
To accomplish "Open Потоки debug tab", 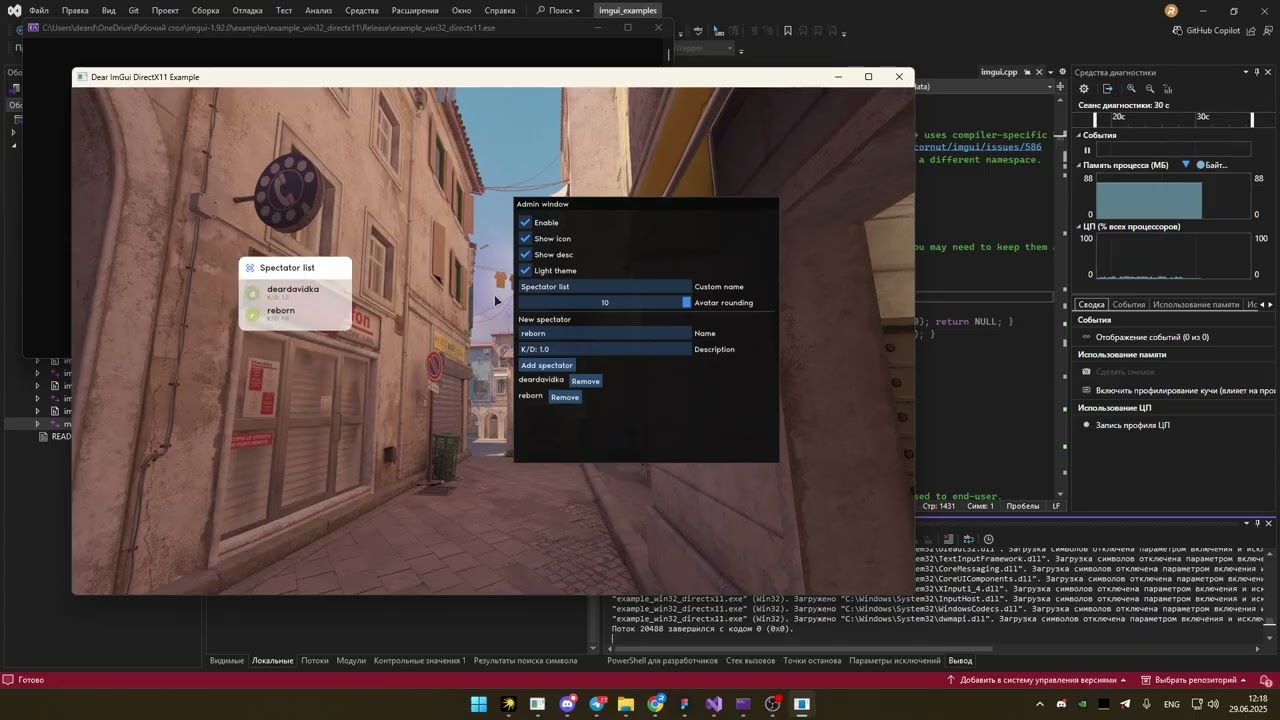I will 315,661.
